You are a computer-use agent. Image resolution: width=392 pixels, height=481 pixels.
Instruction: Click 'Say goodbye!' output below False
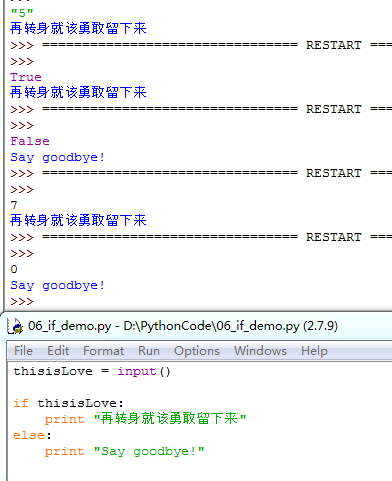pos(57,157)
